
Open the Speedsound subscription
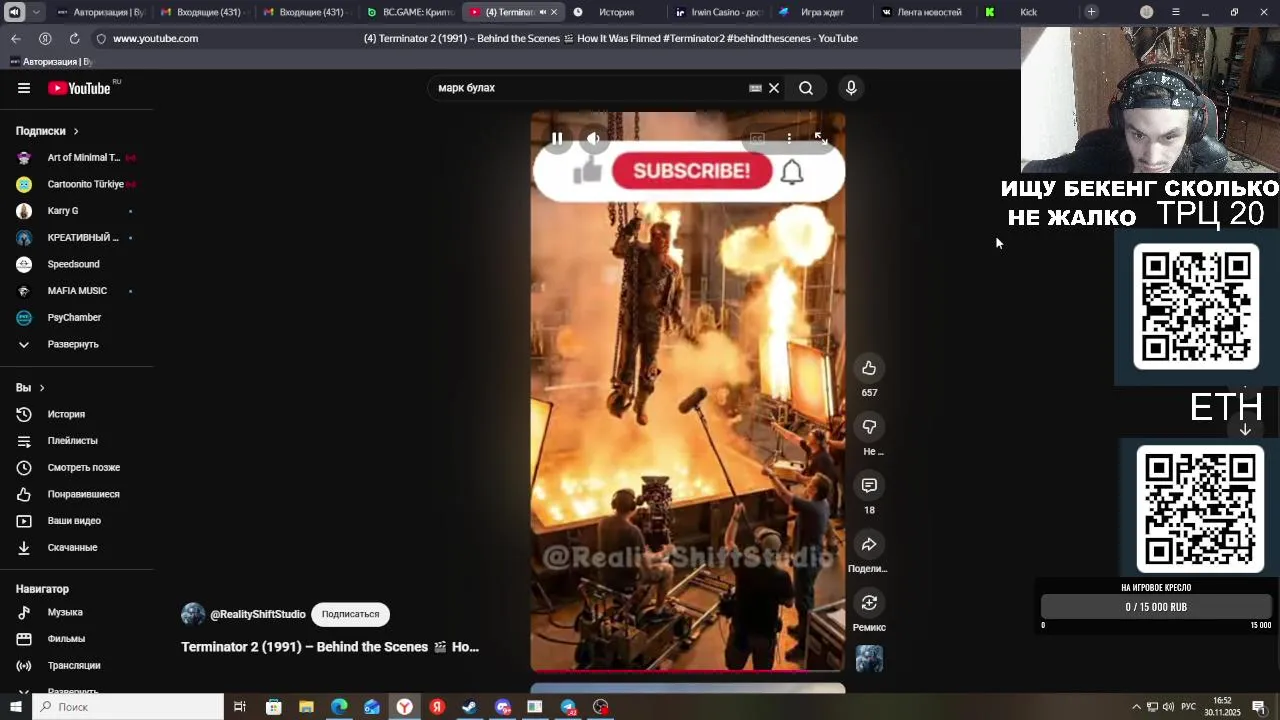tap(77, 264)
